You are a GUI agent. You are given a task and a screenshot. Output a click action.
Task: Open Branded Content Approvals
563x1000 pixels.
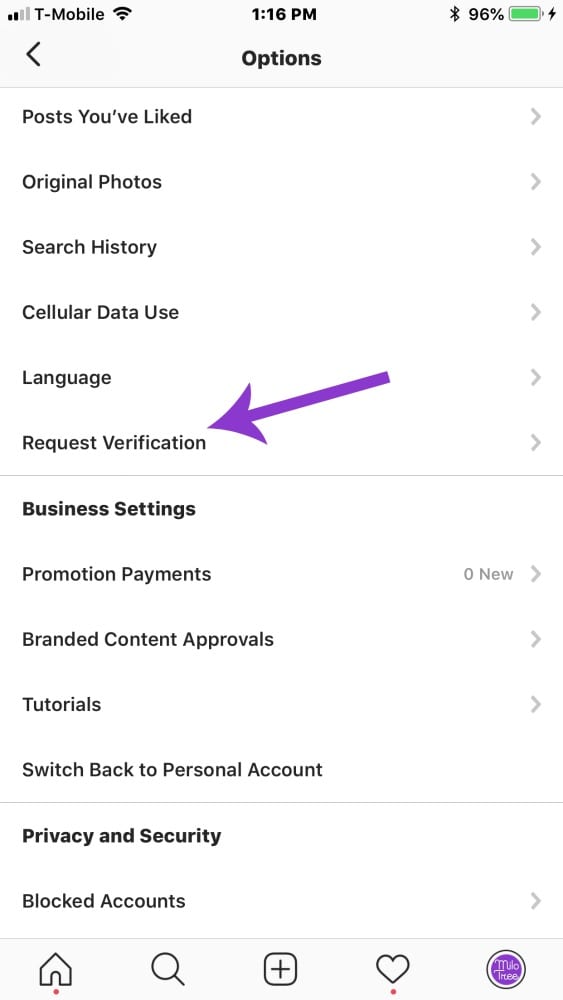point(281,639)
